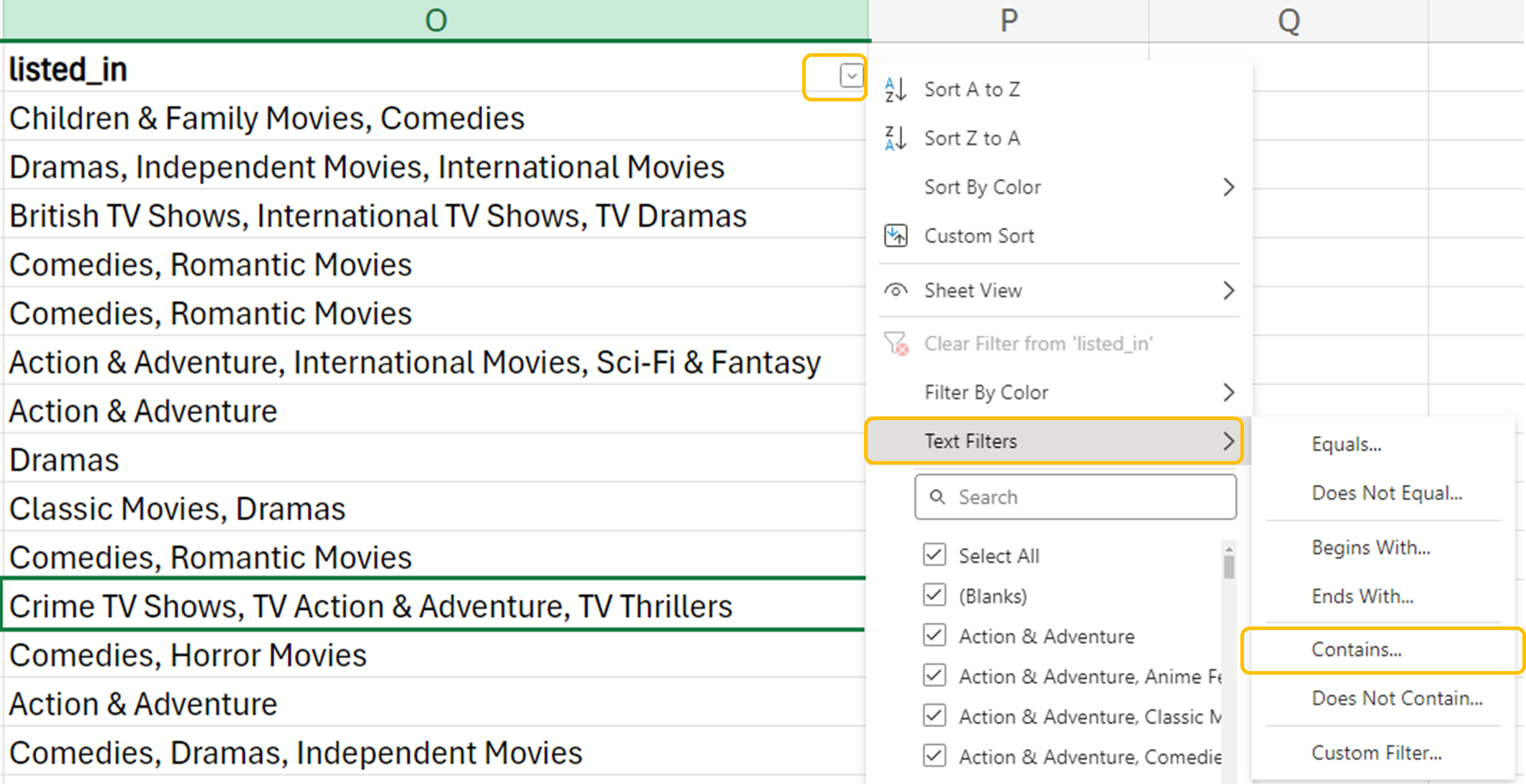Select the Does Not Contain... option
The width and height of the screenshot is (1526, 784).
[x=1396, y=698]
